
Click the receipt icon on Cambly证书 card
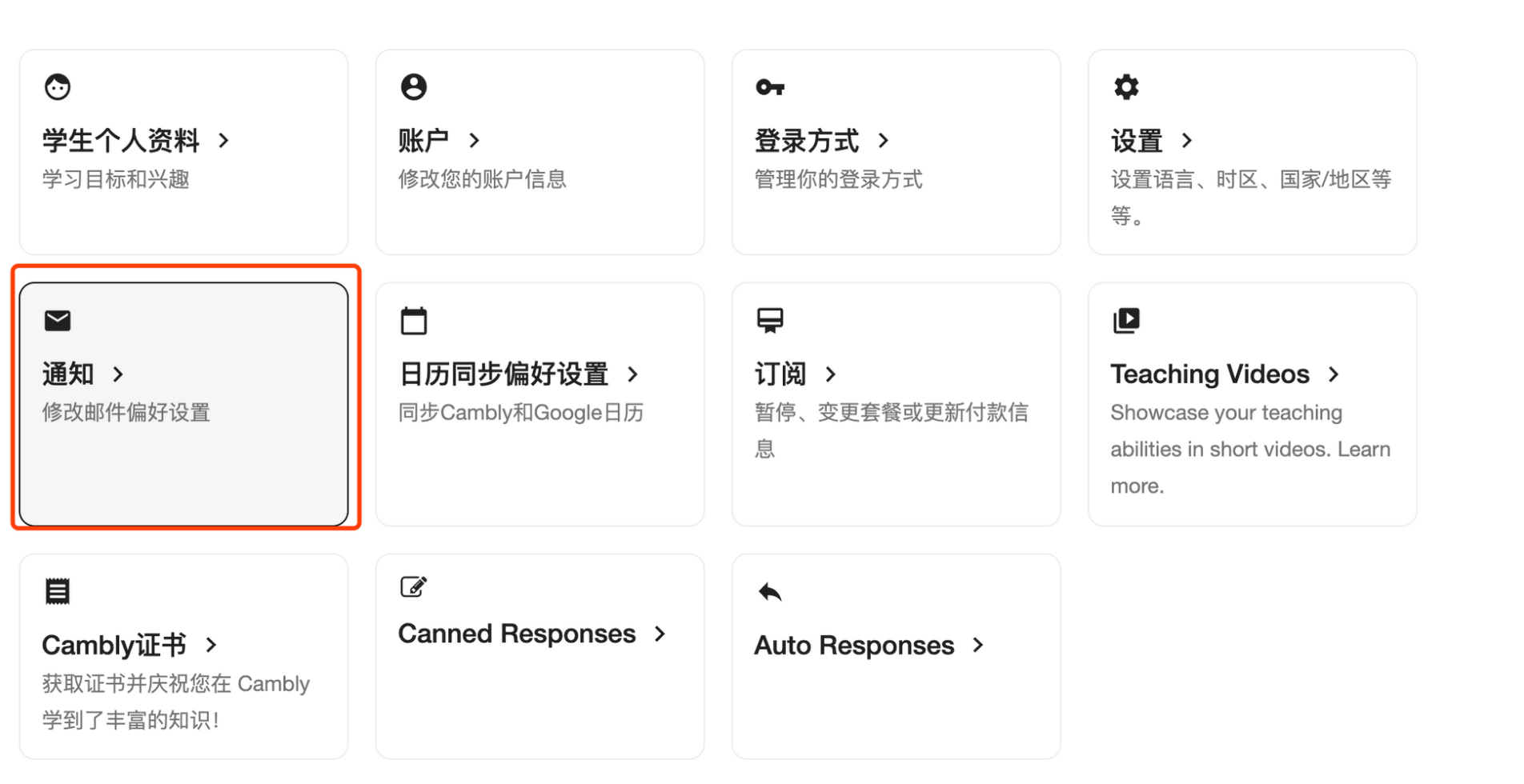point(56,590)
